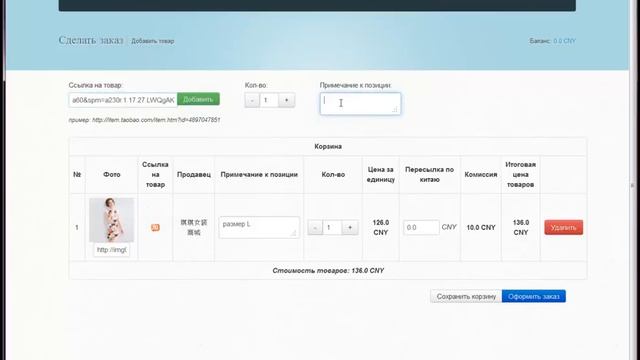Click the 136.0 CNY final price cell

click(521, 227)
